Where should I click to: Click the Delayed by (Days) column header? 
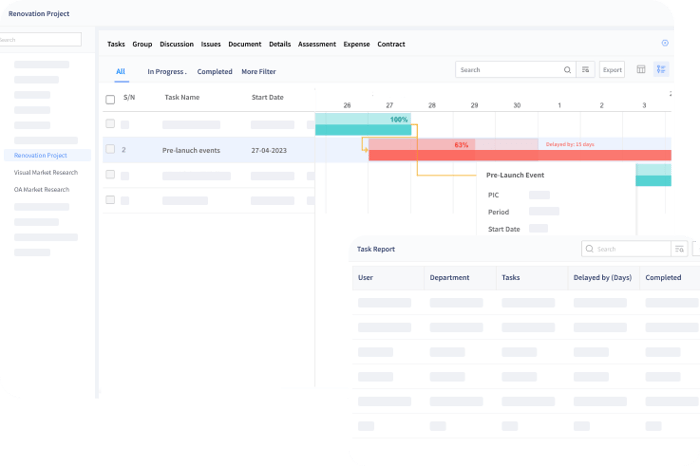click(x=602, y=277)
